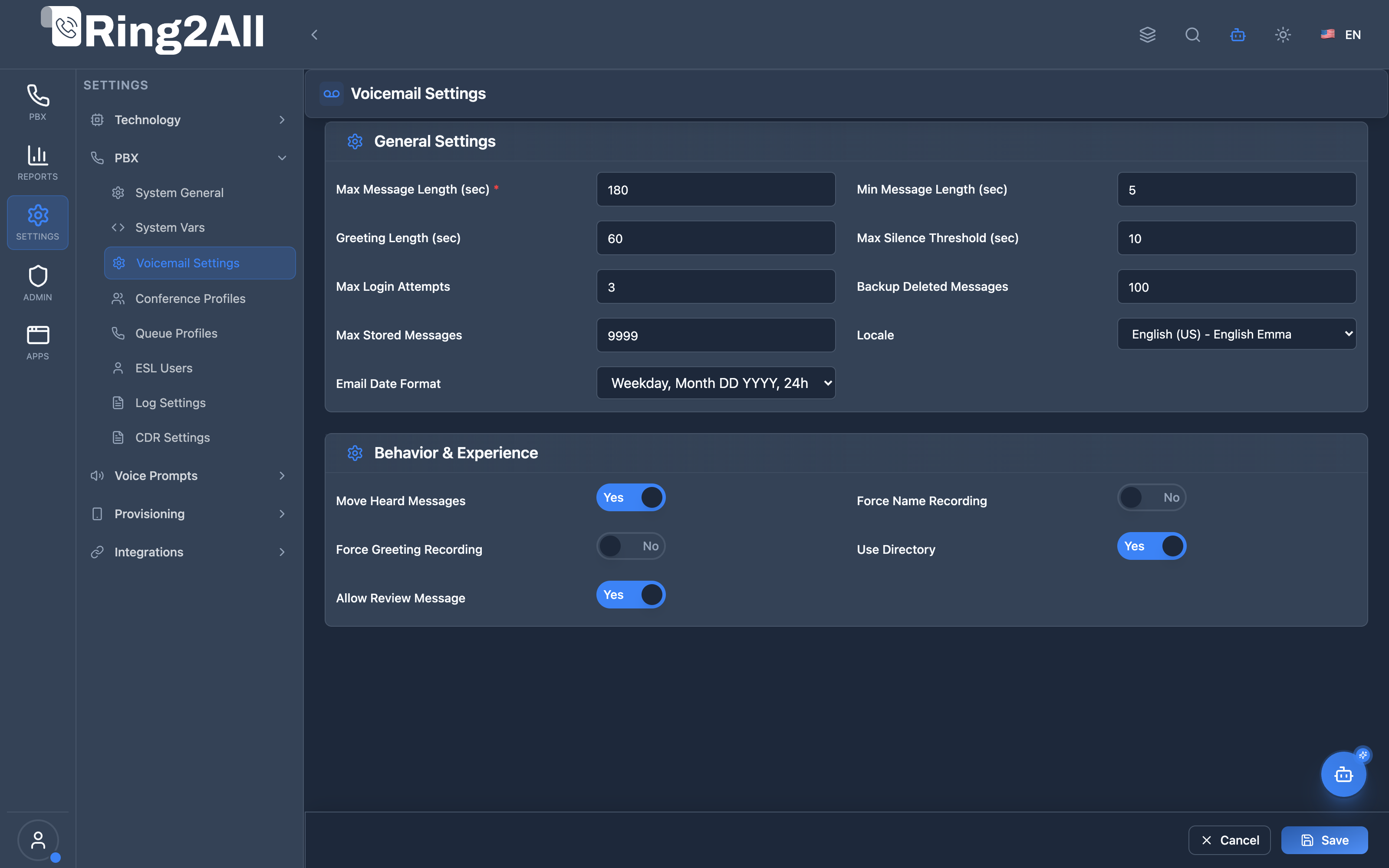Click the Cancel button
Image resolution: width=1389 pixels, height=868 pixels.
(x=1229, y=841)
